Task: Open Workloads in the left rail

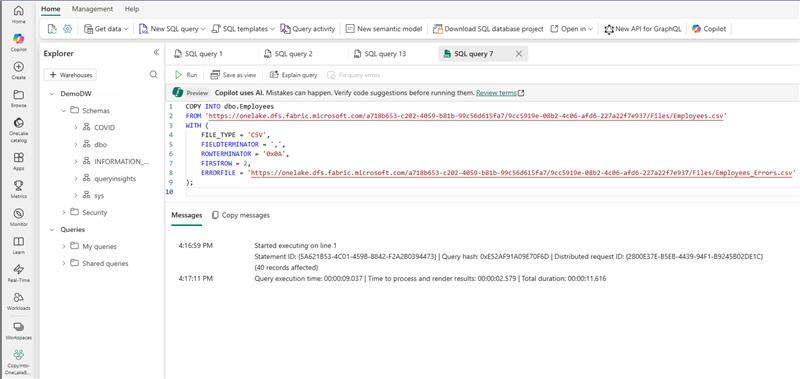Action: click(x=18, y=301)
